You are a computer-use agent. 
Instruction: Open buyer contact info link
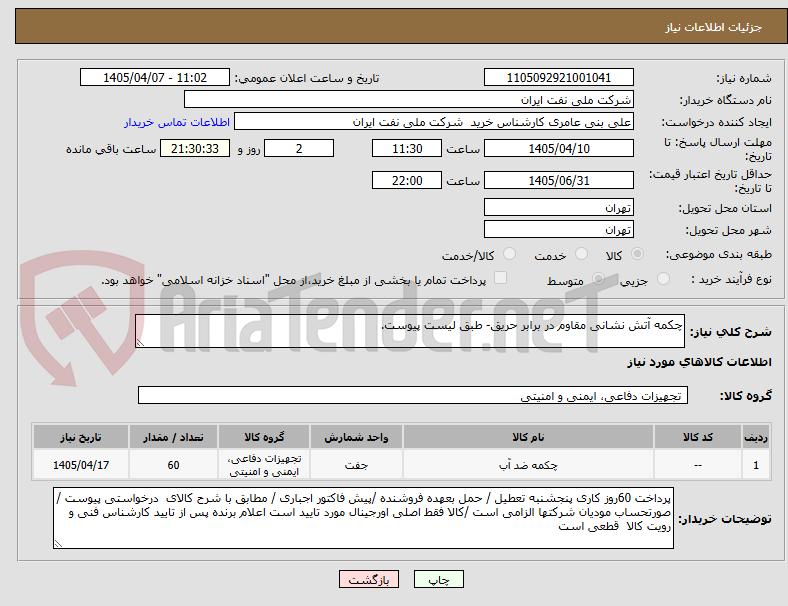click(177, 122)
